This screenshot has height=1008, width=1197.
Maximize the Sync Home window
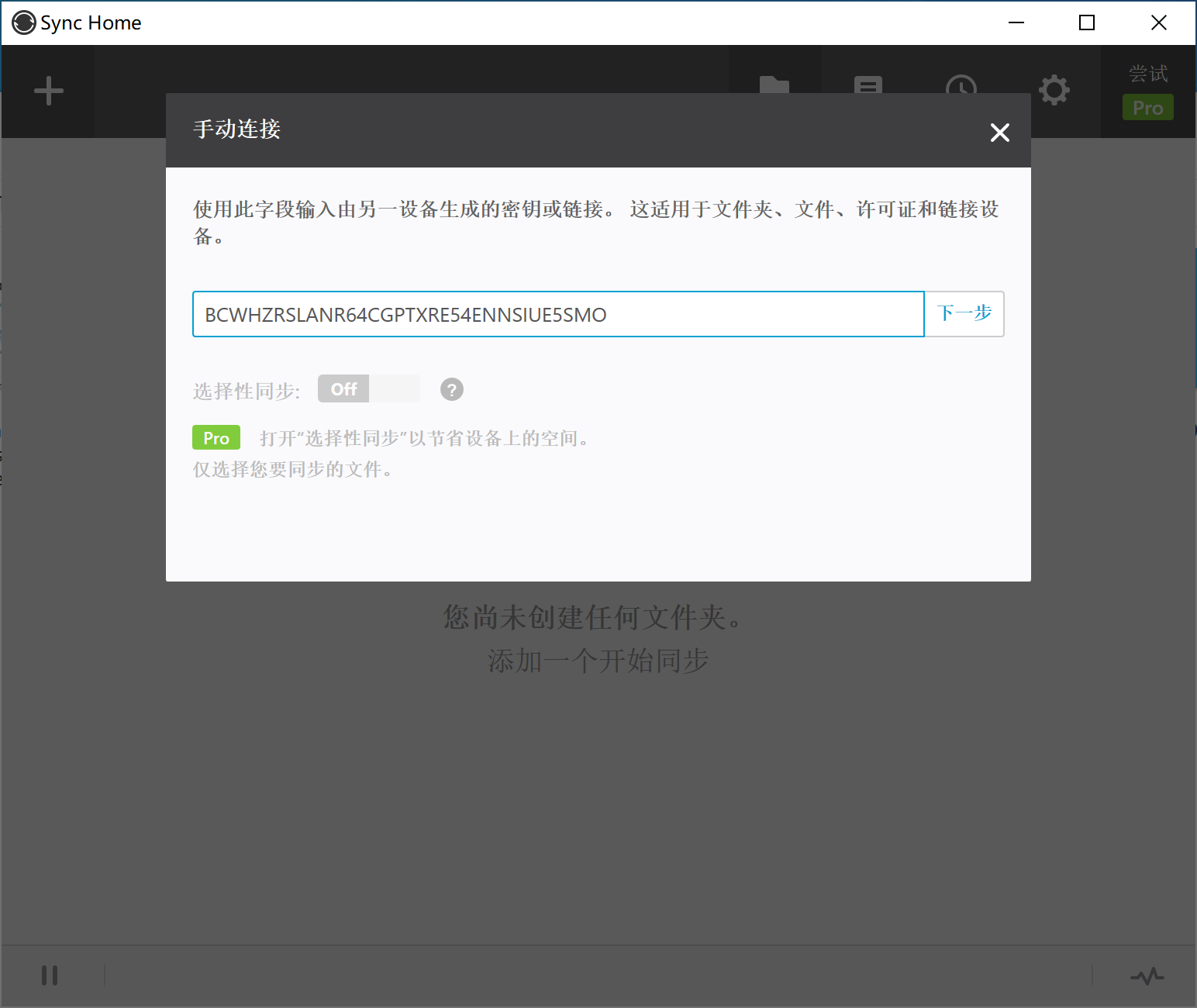point(1087,22)
